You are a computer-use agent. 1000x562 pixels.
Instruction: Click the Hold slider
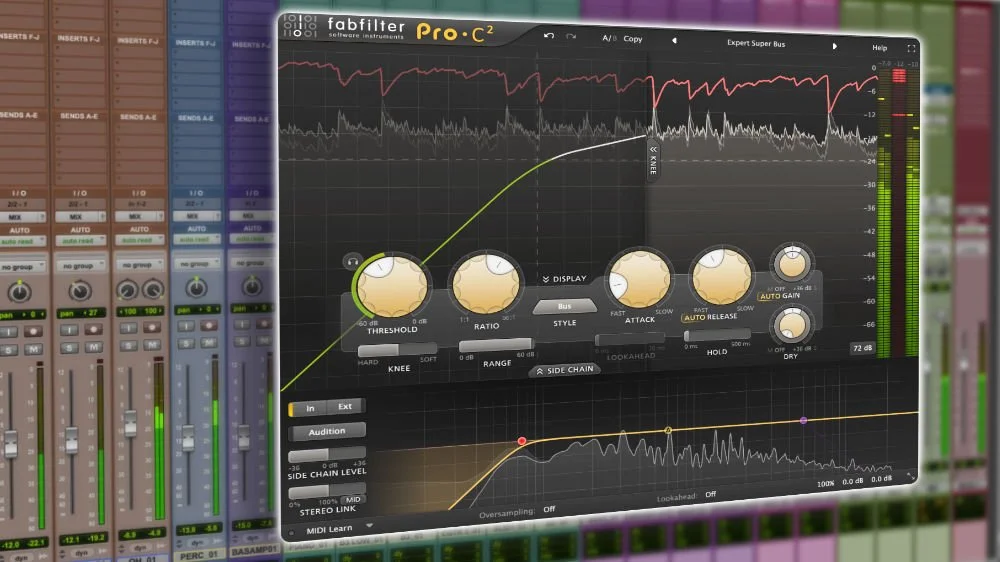point(717,335)
